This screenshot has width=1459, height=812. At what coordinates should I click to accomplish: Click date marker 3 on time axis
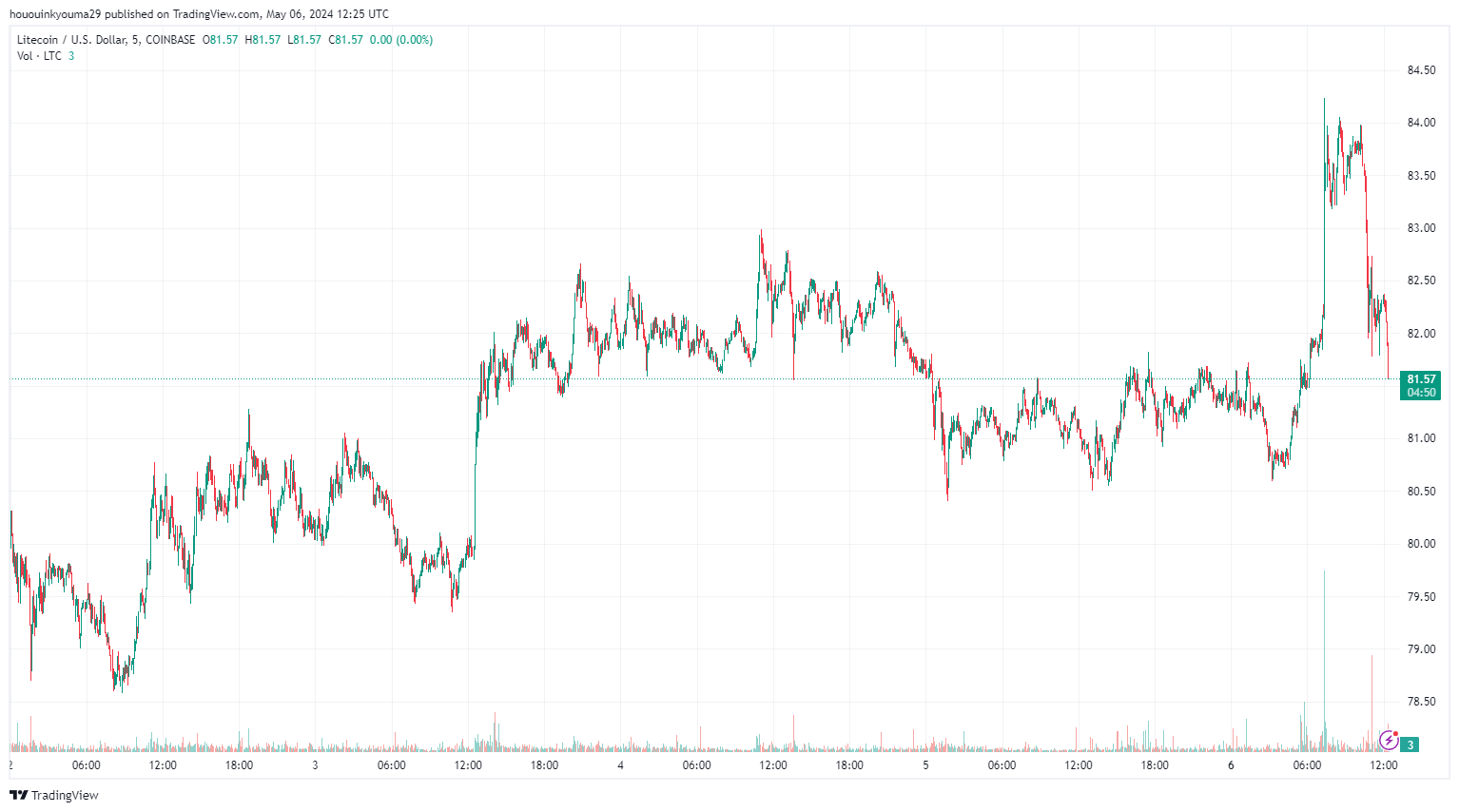[315, 765]
